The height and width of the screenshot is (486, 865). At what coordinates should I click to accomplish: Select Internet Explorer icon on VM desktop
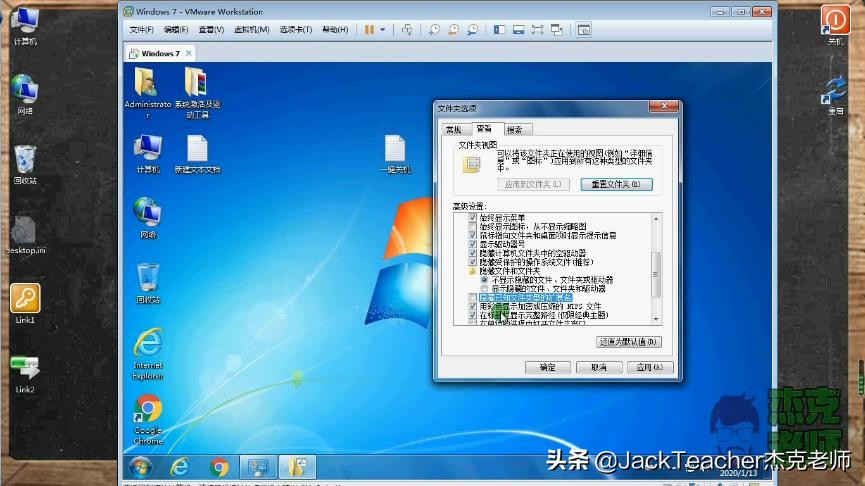(x=148, y=354)
